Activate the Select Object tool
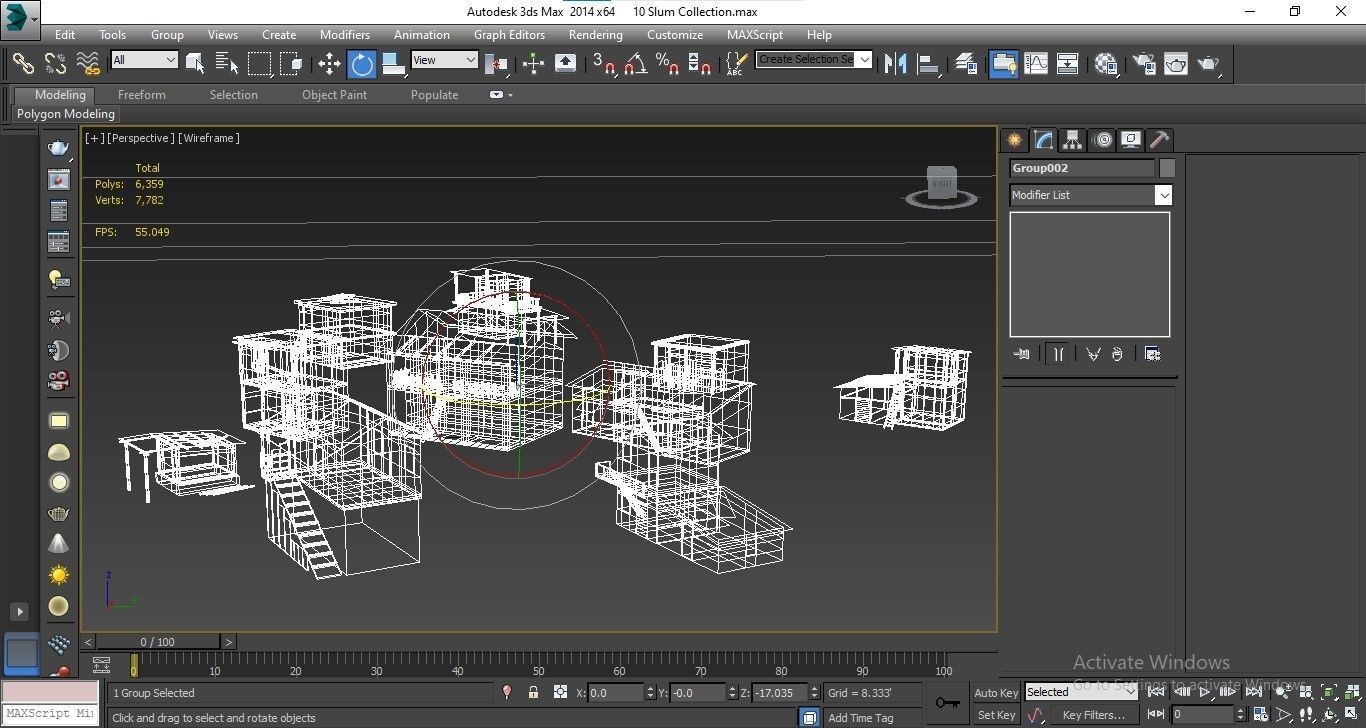 point(195,63)
